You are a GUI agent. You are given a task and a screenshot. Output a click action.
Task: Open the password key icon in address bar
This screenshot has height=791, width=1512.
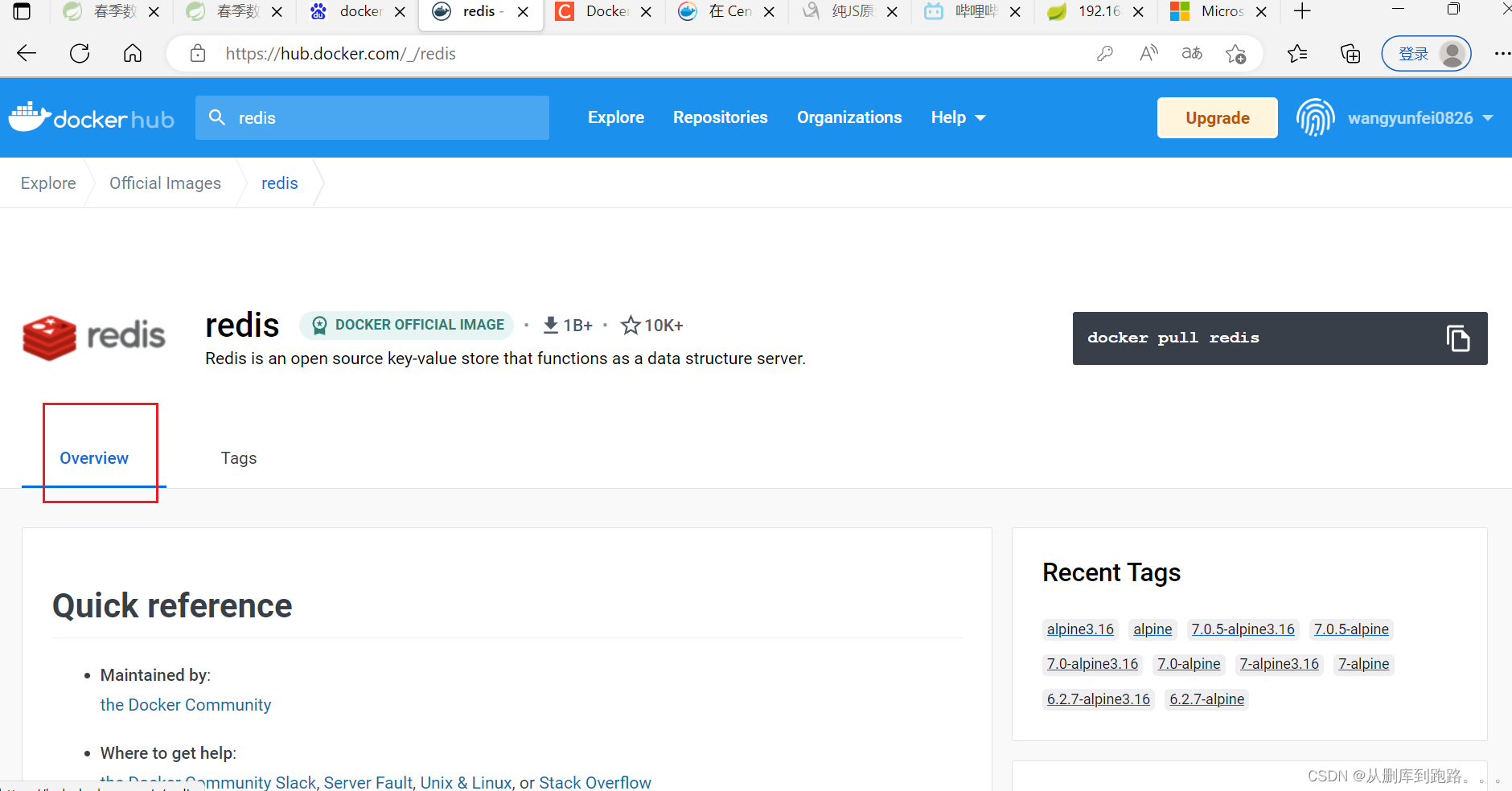pyautogui.click(x=1105, y=54)
